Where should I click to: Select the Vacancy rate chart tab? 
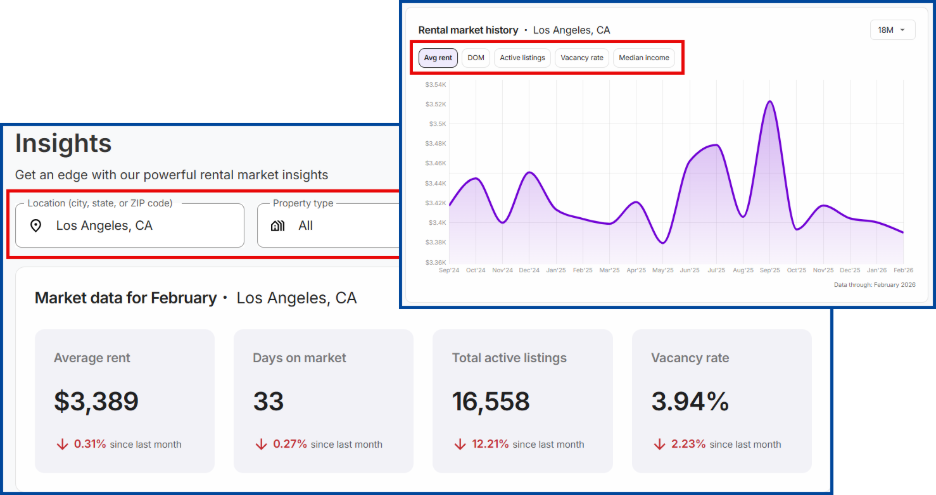pos(582,58)
